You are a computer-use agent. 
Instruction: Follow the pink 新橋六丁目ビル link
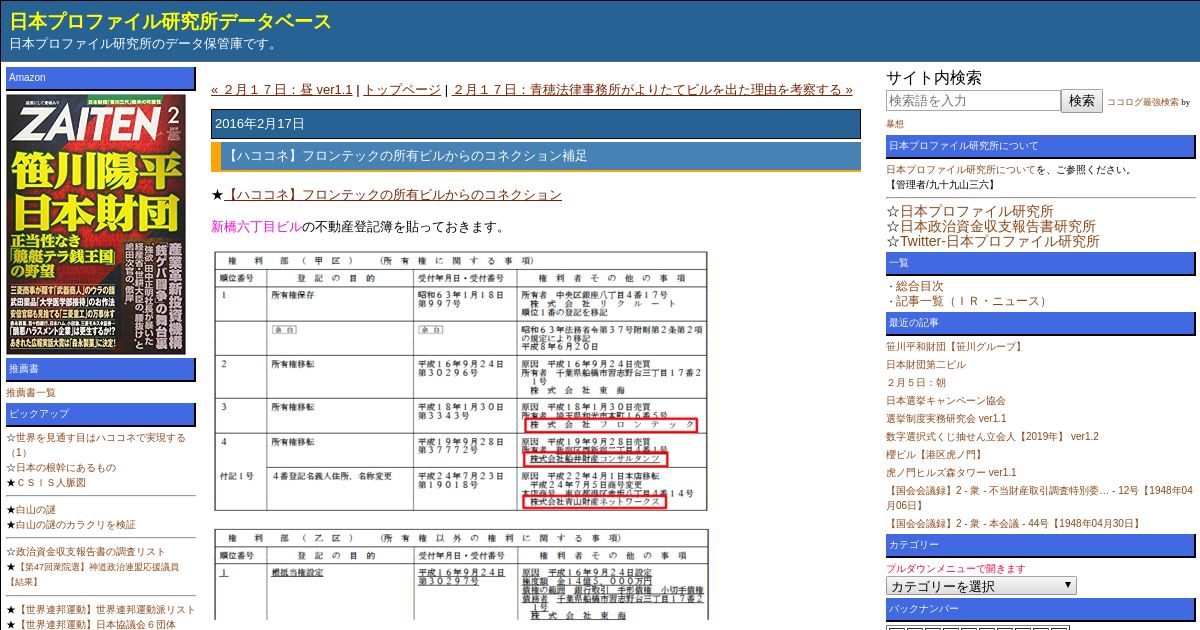point(256,227)
